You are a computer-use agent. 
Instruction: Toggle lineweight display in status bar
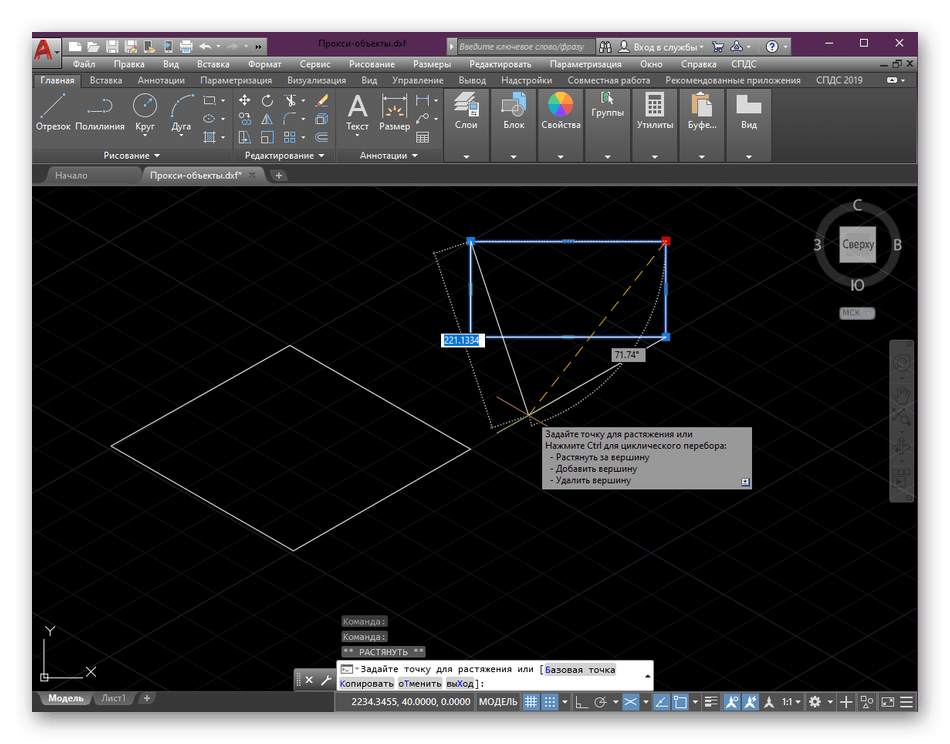[711, 702]
